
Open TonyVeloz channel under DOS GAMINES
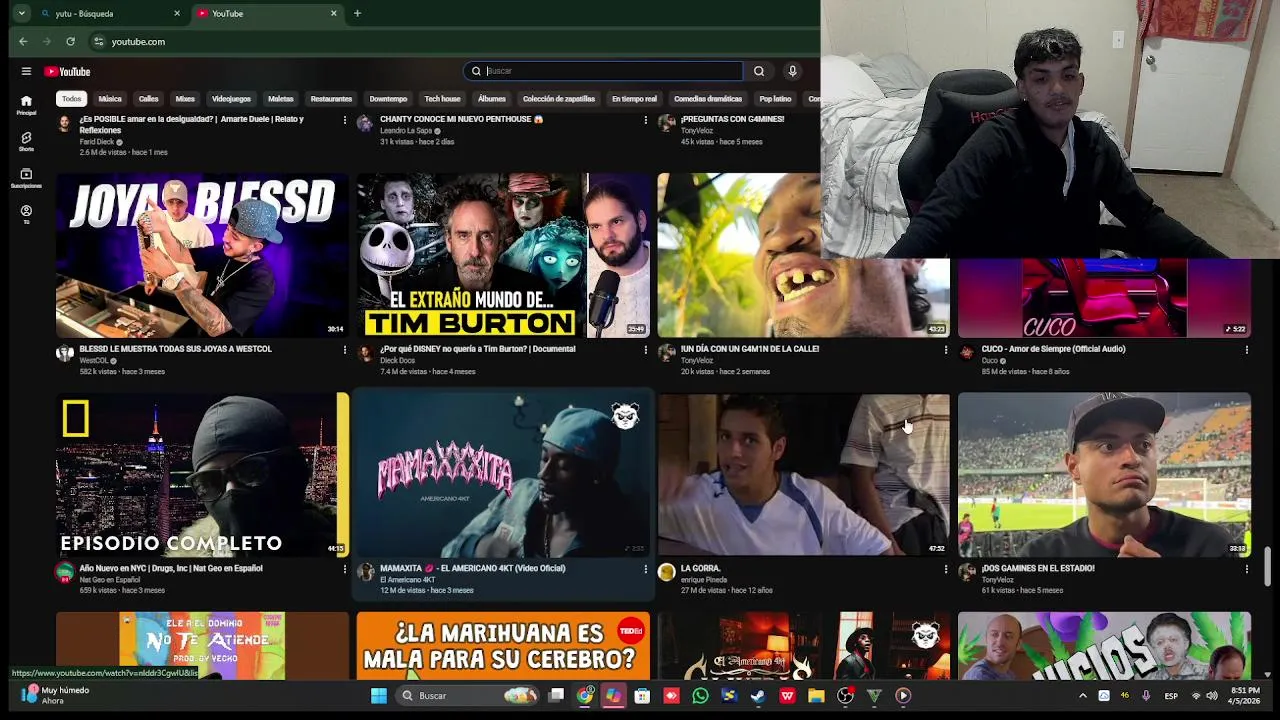997,579
